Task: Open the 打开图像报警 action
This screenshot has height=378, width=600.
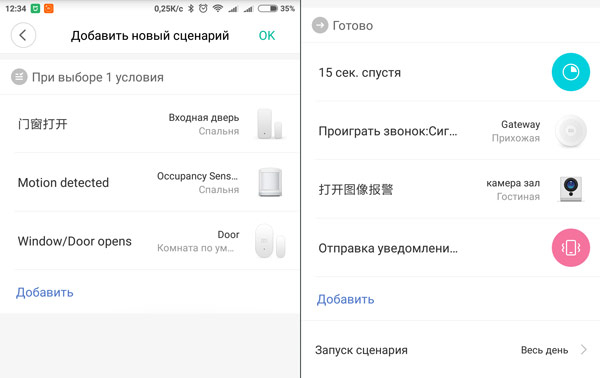Action: pos(451,189)
